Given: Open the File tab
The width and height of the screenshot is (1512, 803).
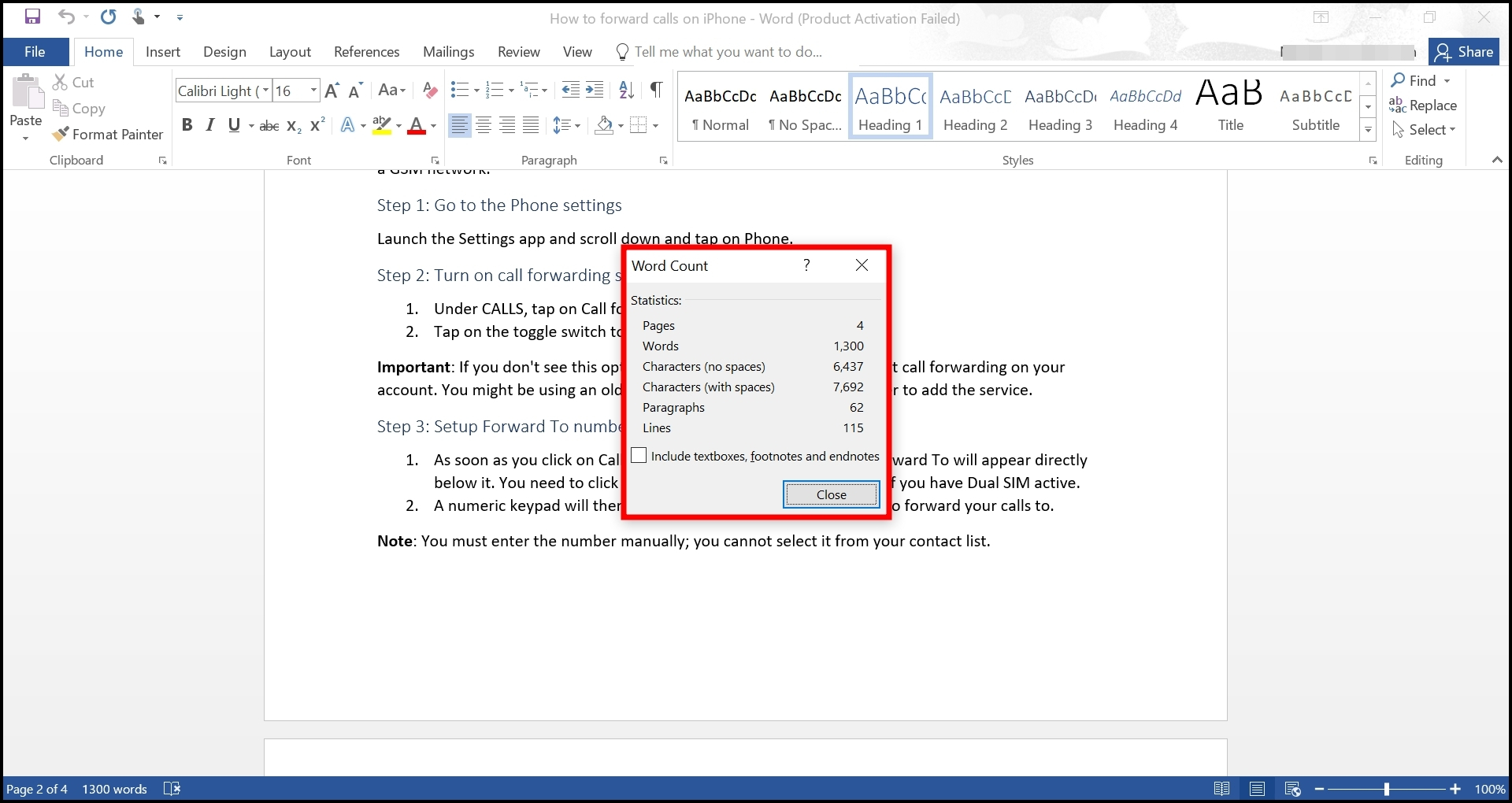Looking at the screenshot, I should coord(35,52).
